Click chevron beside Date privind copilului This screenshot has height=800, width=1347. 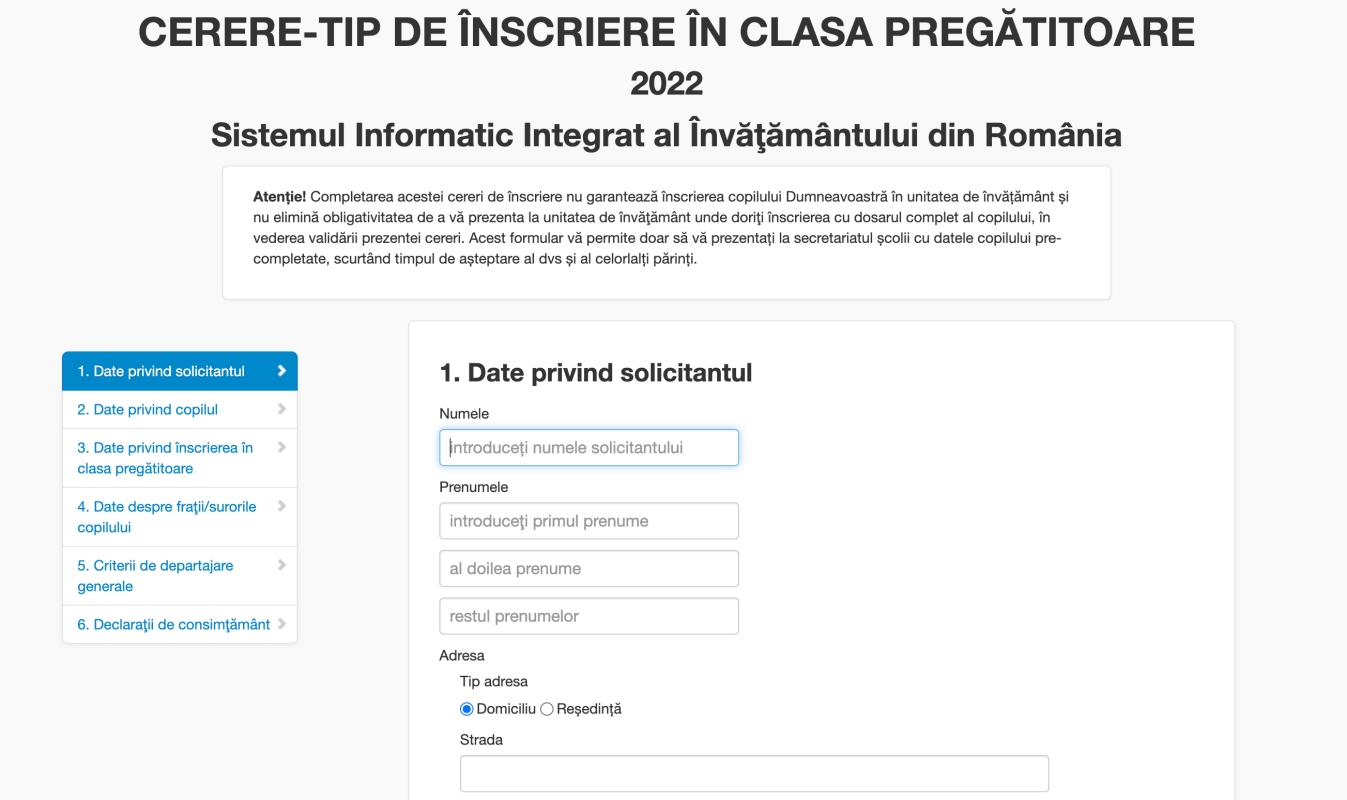tap(282, 409)
